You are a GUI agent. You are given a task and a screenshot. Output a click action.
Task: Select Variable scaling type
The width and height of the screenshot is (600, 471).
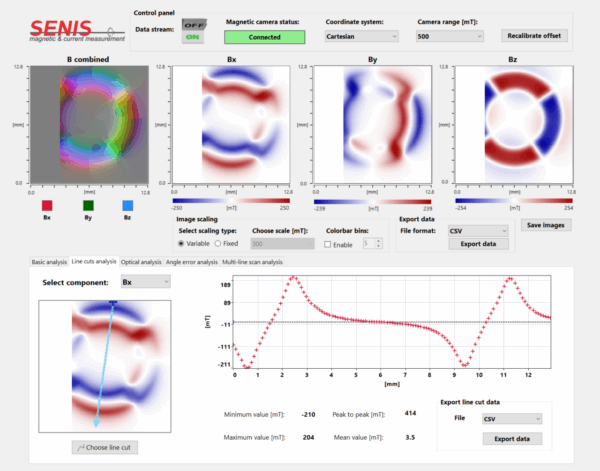coord(182,243)
